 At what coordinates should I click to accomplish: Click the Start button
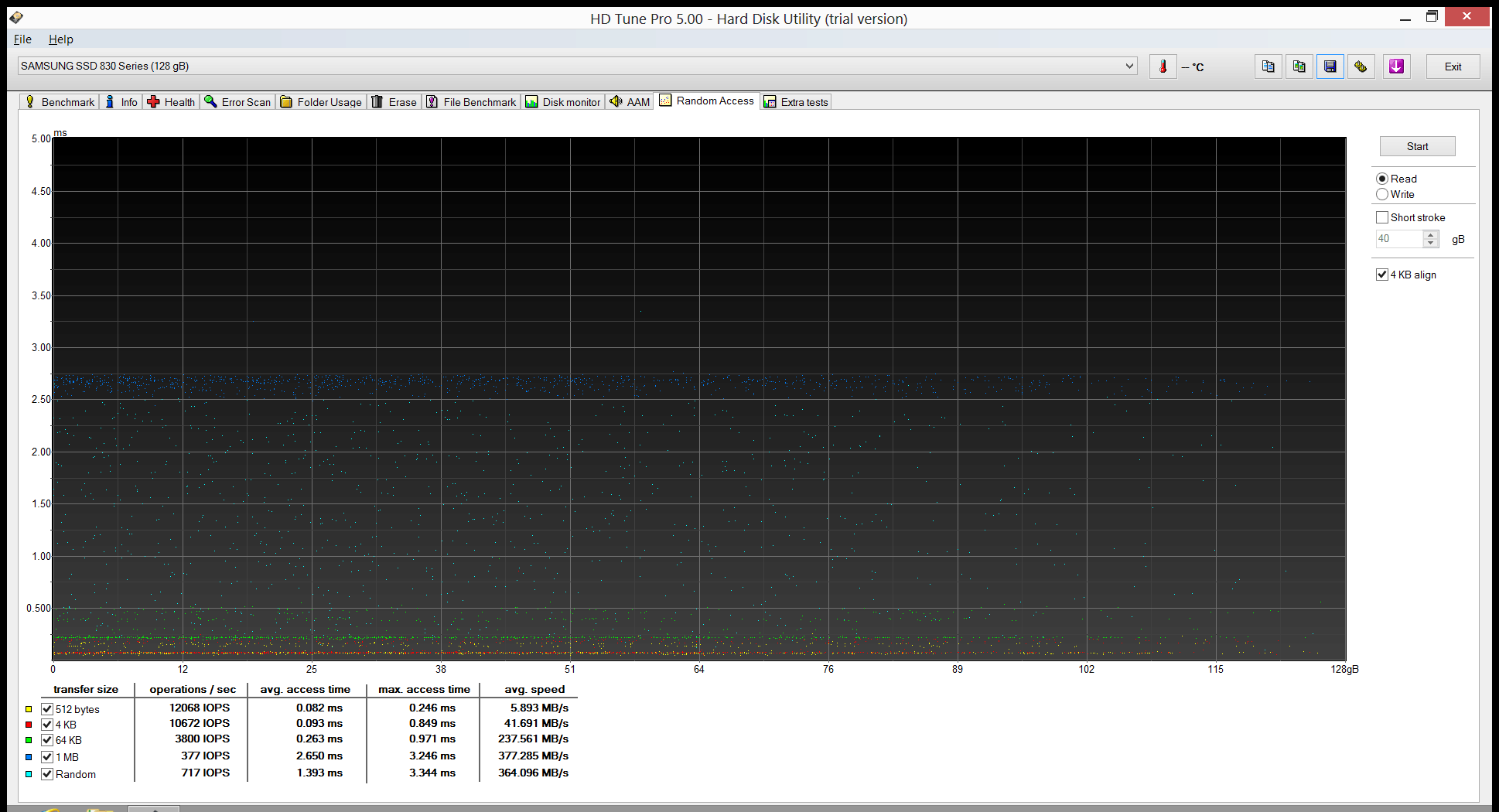(x=1417, y=146)
